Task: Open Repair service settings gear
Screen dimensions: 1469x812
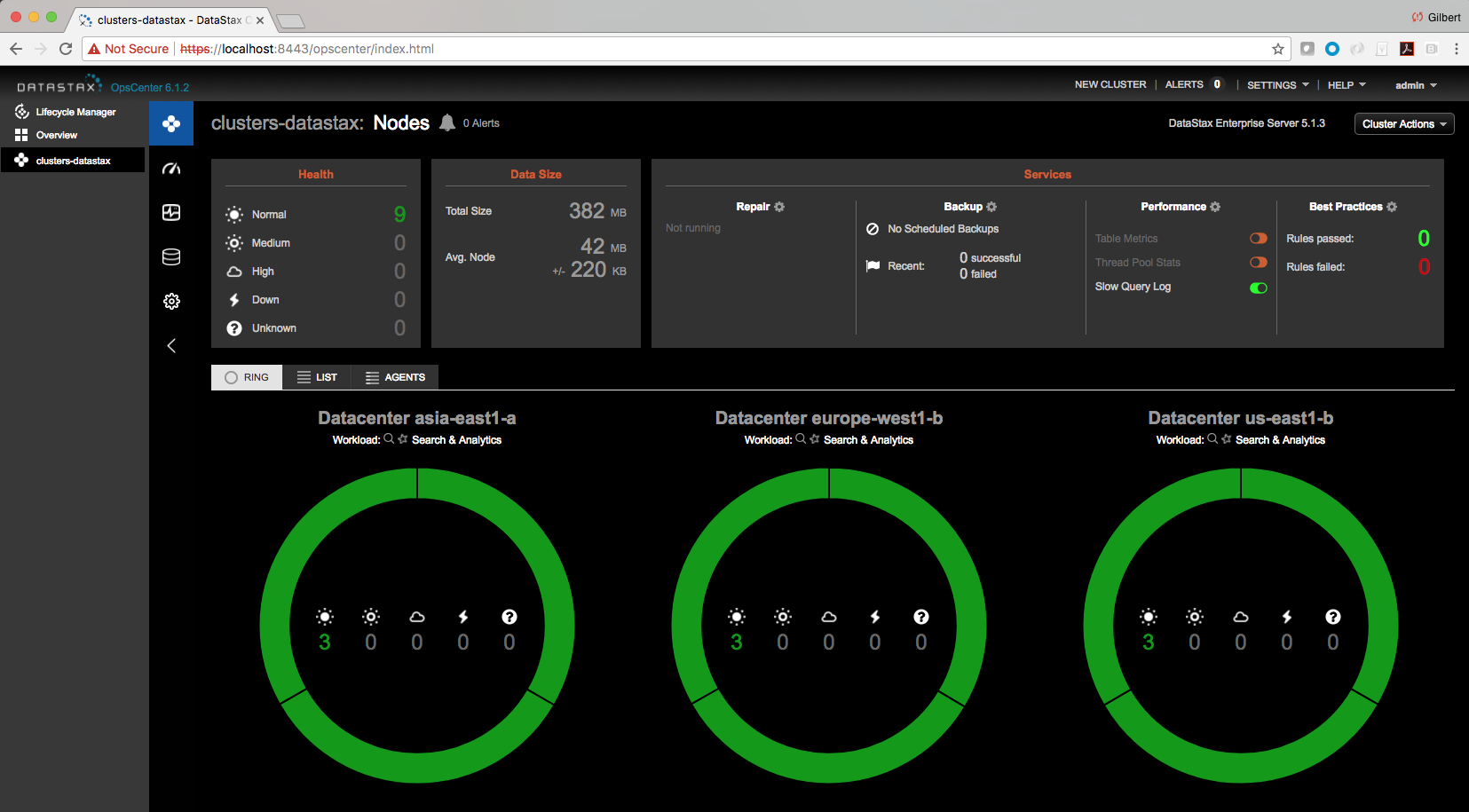Action: tap(779, 207)
